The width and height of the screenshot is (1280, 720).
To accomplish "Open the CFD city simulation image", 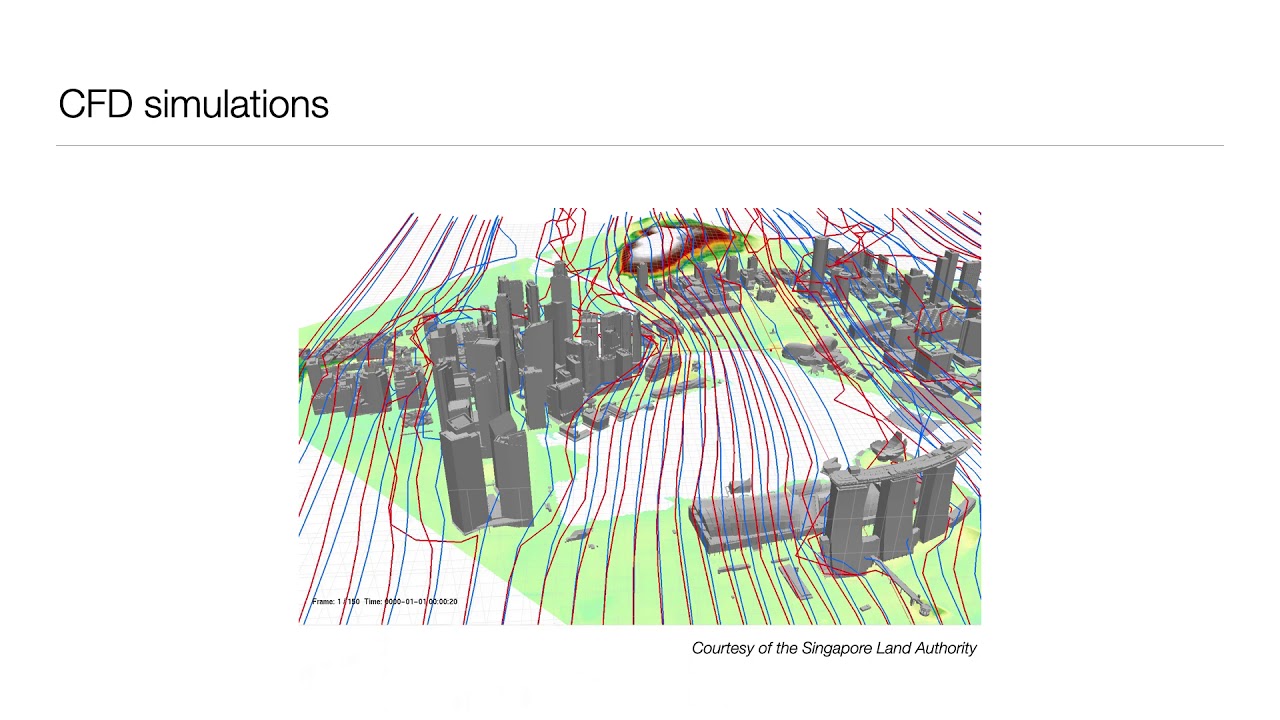I will click(x=640, y=417).
